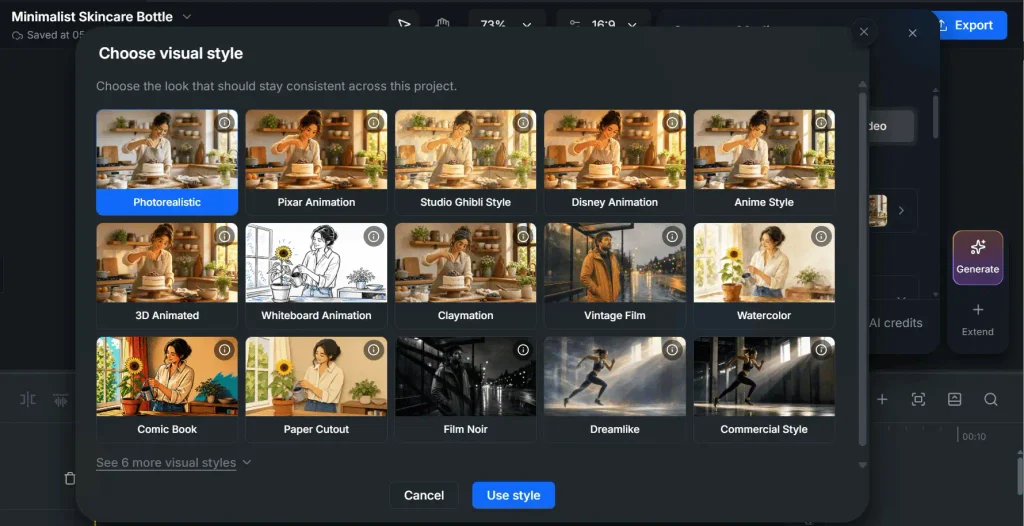1024x526 pixels.
Task: Pick the Vintage Film style
Action: pyautogui.click(x=615, y=276)
